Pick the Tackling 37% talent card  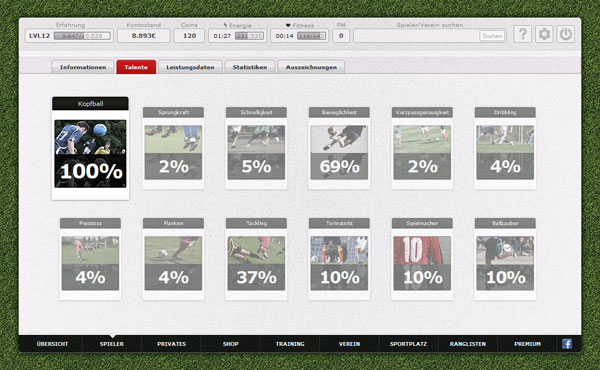tap(256, 259)
